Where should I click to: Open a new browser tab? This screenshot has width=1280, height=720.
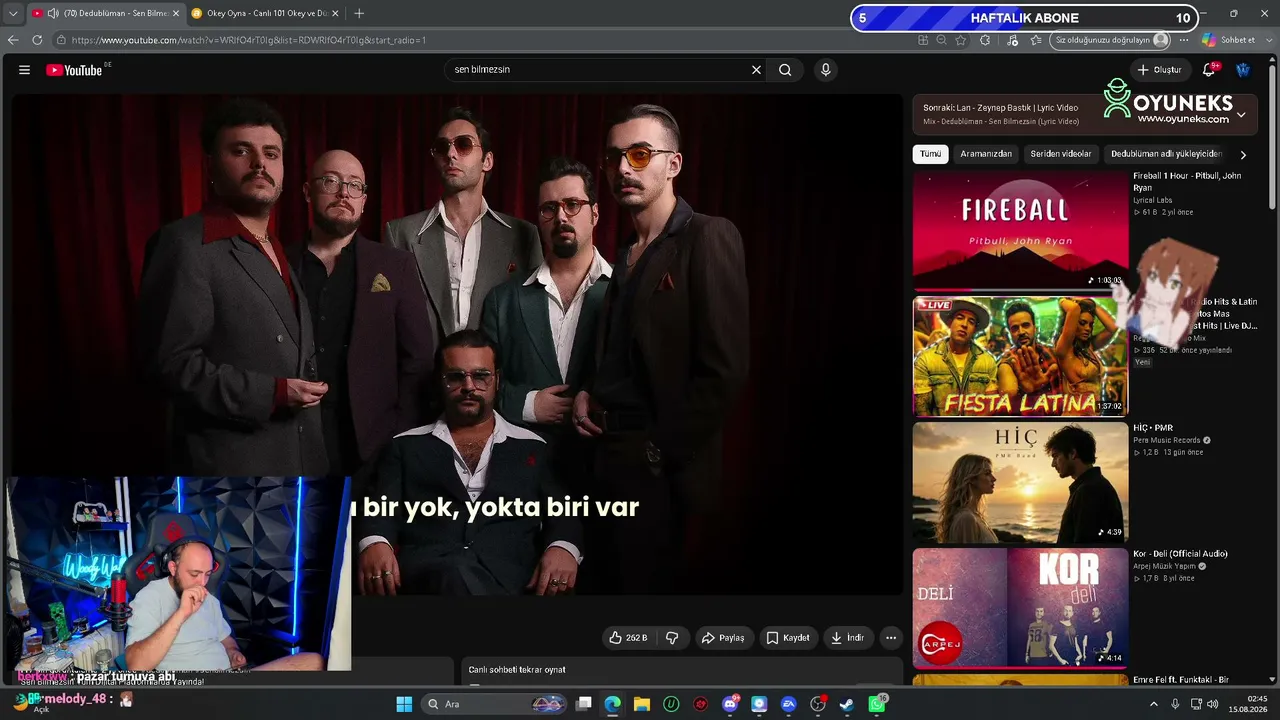[x=359, y=13]
